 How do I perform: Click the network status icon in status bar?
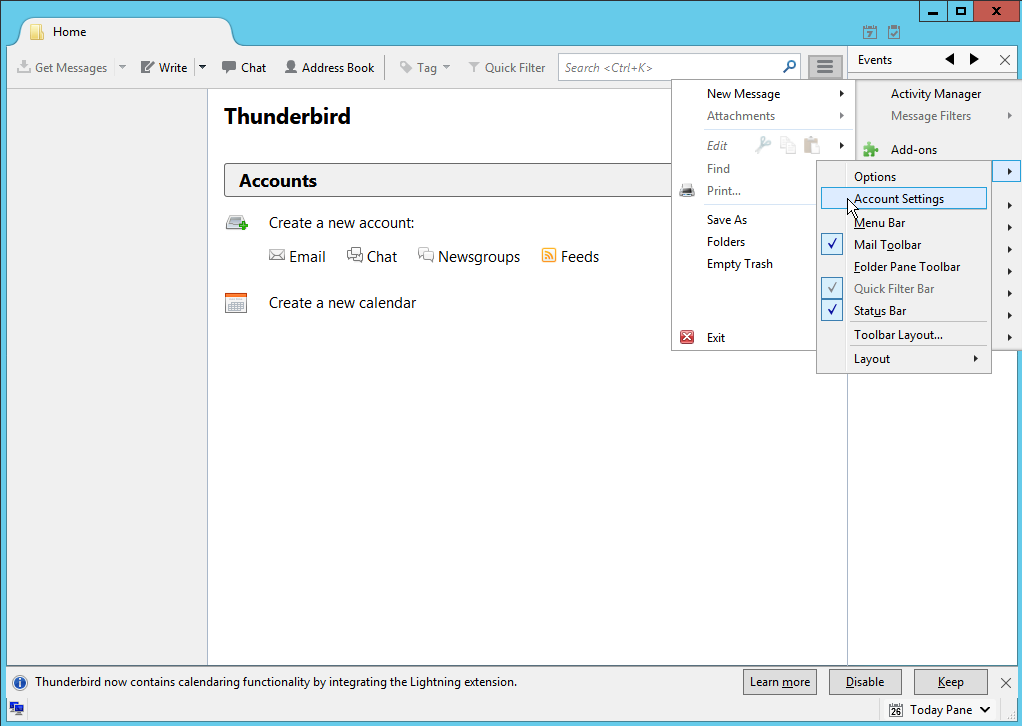click(17, 708)
